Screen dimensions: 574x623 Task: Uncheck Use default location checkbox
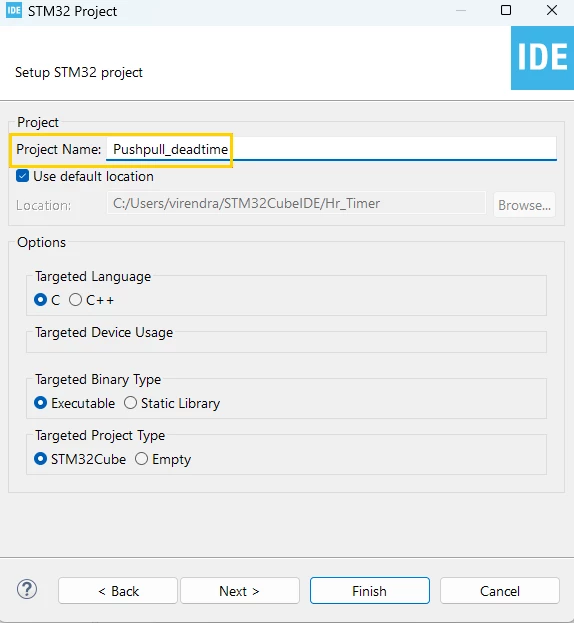pyautogui.click(x=22, y=176)
